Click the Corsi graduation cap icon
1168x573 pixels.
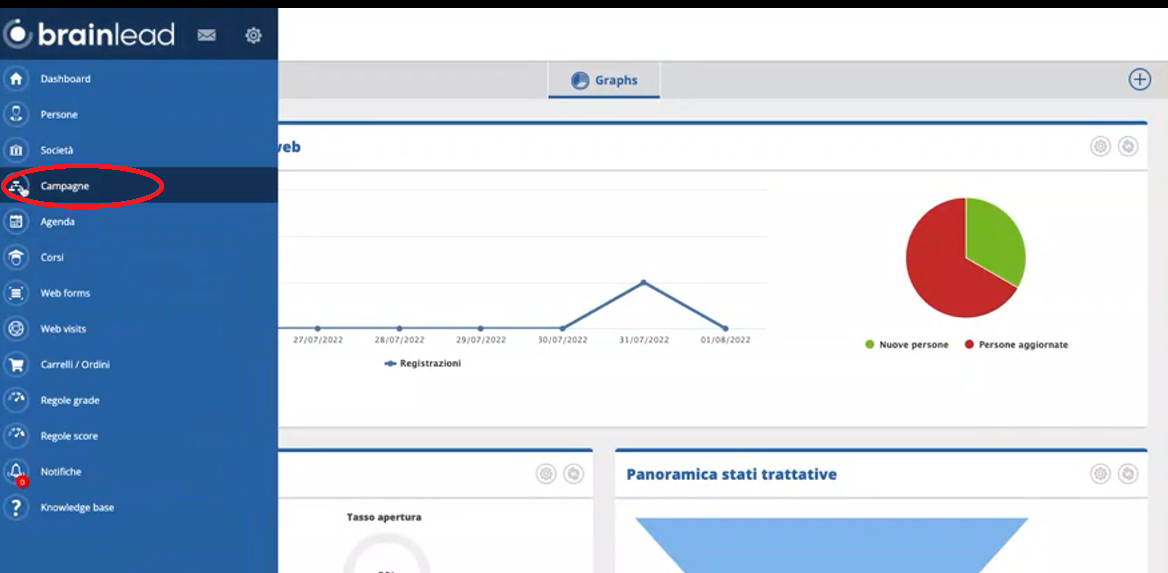(x=16, y=257)
